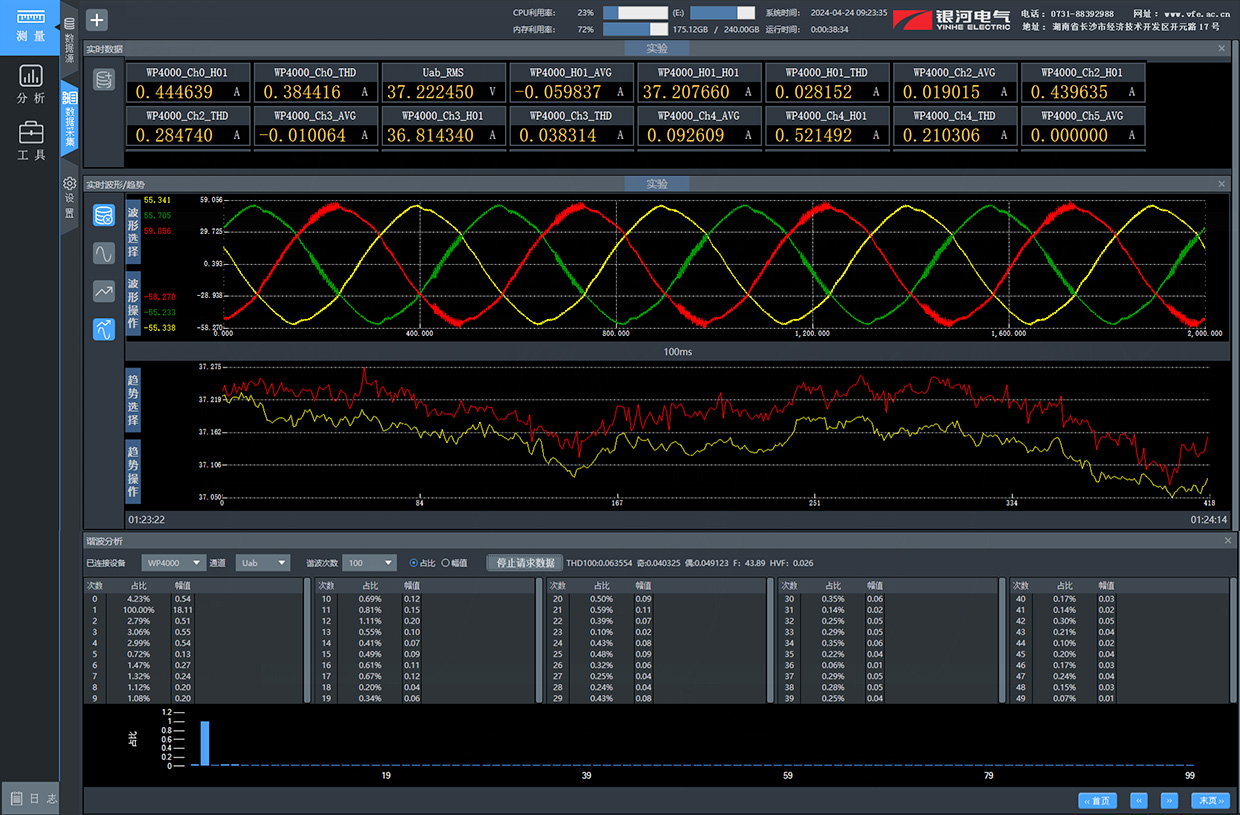Open the 测量 (Measure) module in the sidebar
The image size is (1240, 815).
click(x=31, y=26)
